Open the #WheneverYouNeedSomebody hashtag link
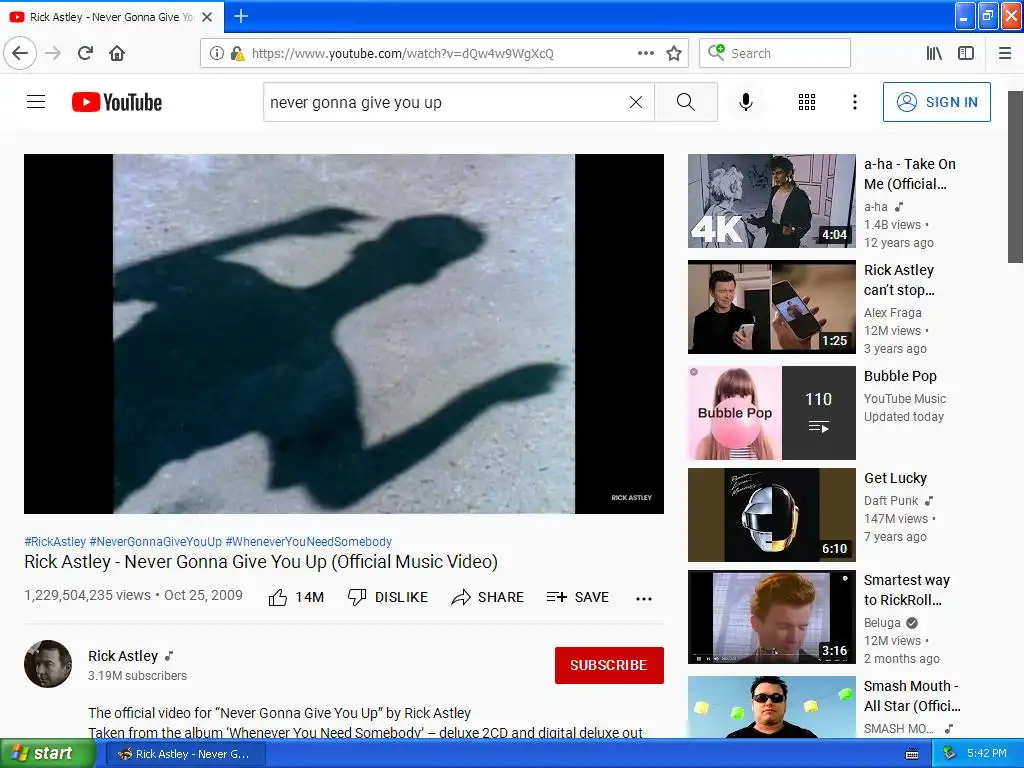1024x768 pixels. pyautogui.click(x=308, y=541)
